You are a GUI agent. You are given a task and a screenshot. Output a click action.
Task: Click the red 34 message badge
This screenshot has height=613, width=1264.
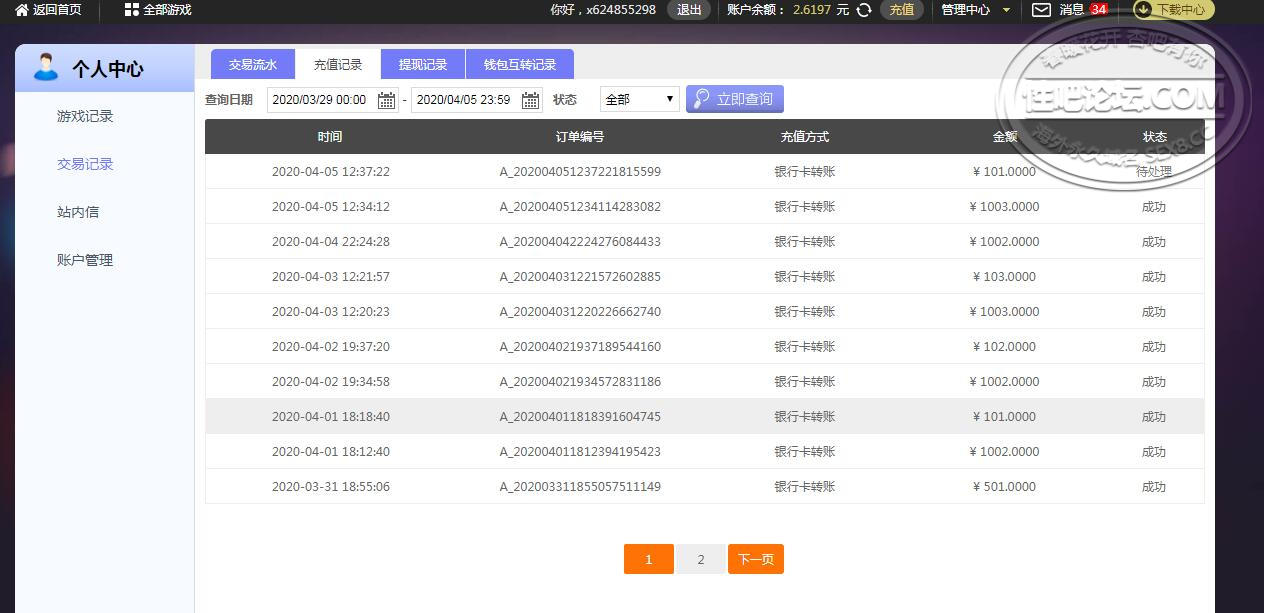coord(1099,10)
